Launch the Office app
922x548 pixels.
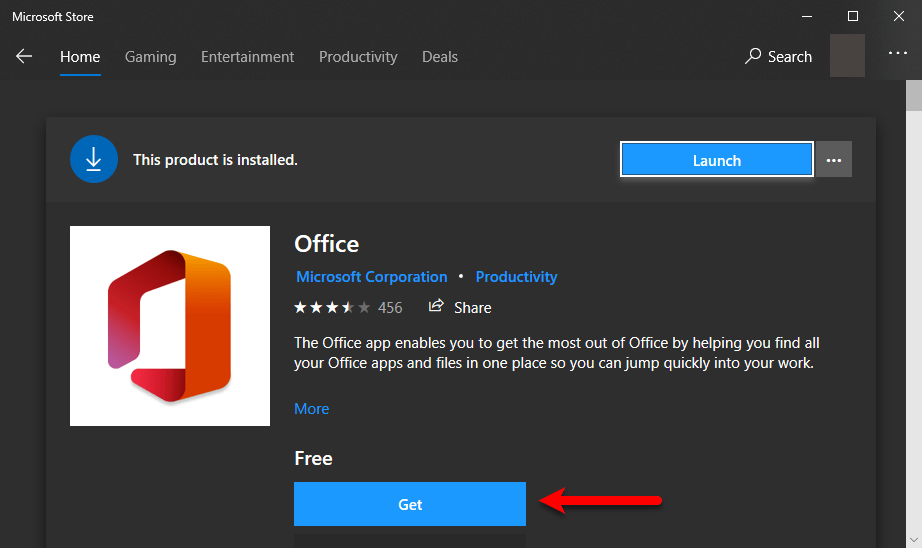[x=717, y=159]
